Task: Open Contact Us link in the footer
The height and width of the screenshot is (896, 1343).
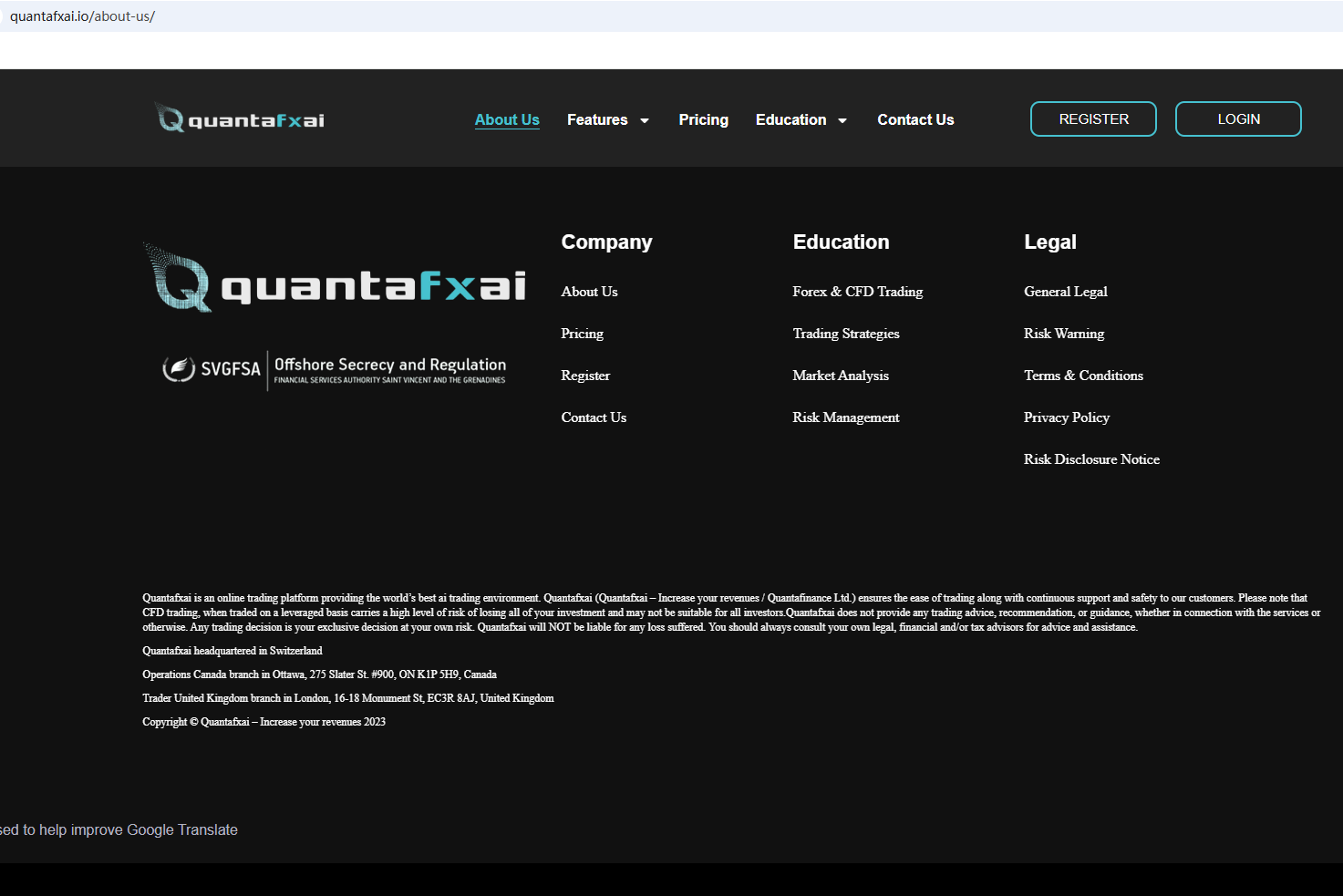Action: click(594, 417)
